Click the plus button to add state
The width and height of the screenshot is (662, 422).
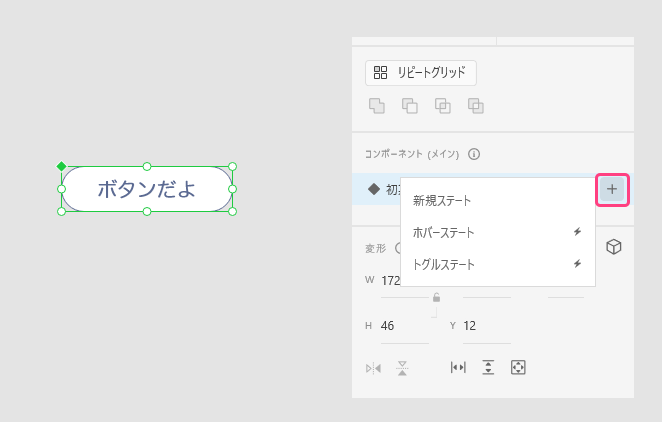(612, 189)
